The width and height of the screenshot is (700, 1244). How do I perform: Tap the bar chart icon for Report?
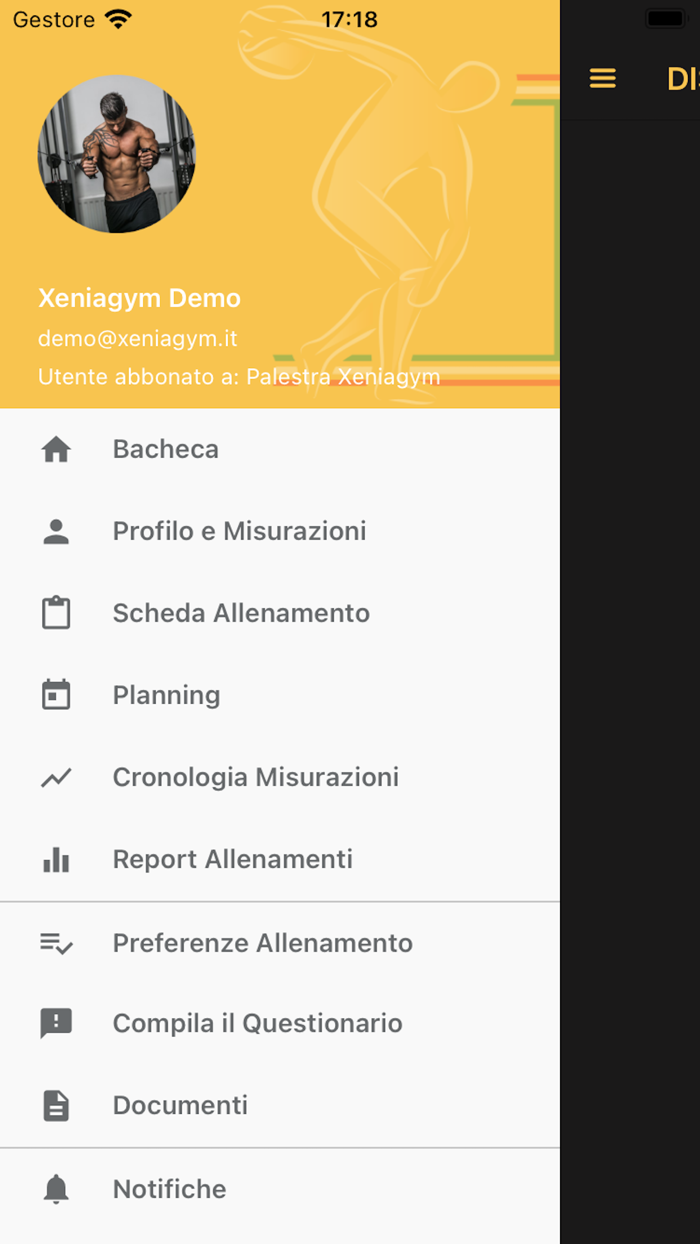point(56,859)
